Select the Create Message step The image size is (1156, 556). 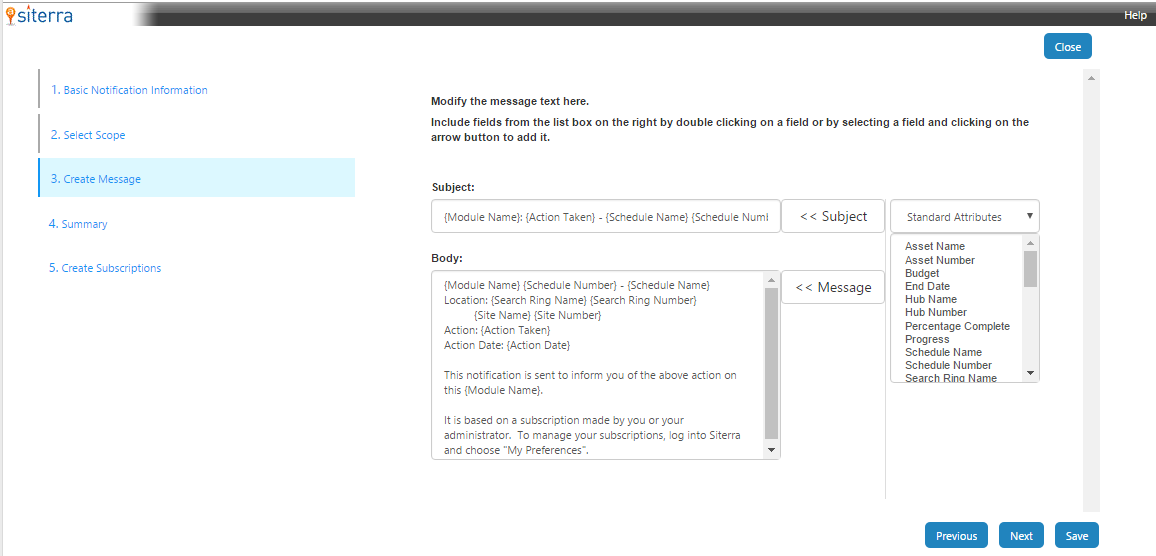pyautogui.click(x=101, y=179)
